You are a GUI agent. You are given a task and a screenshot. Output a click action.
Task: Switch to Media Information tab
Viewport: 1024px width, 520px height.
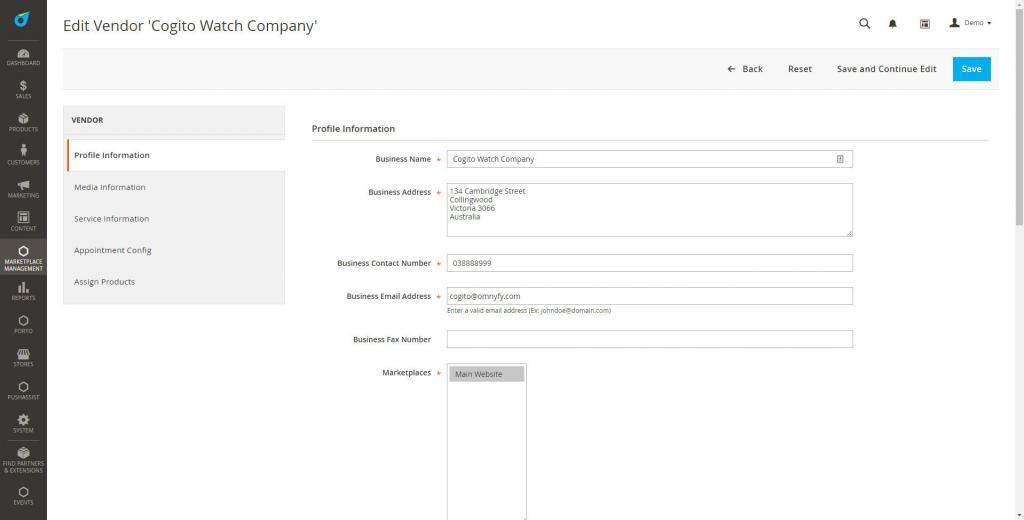coord(174,187)
